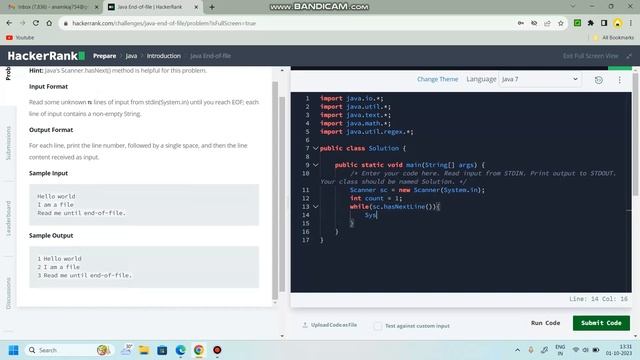Image resolution: width=640 pixels, height=360 pixels.
Task: Open the All Bookmarks folder
Action: tap(614, 38)
